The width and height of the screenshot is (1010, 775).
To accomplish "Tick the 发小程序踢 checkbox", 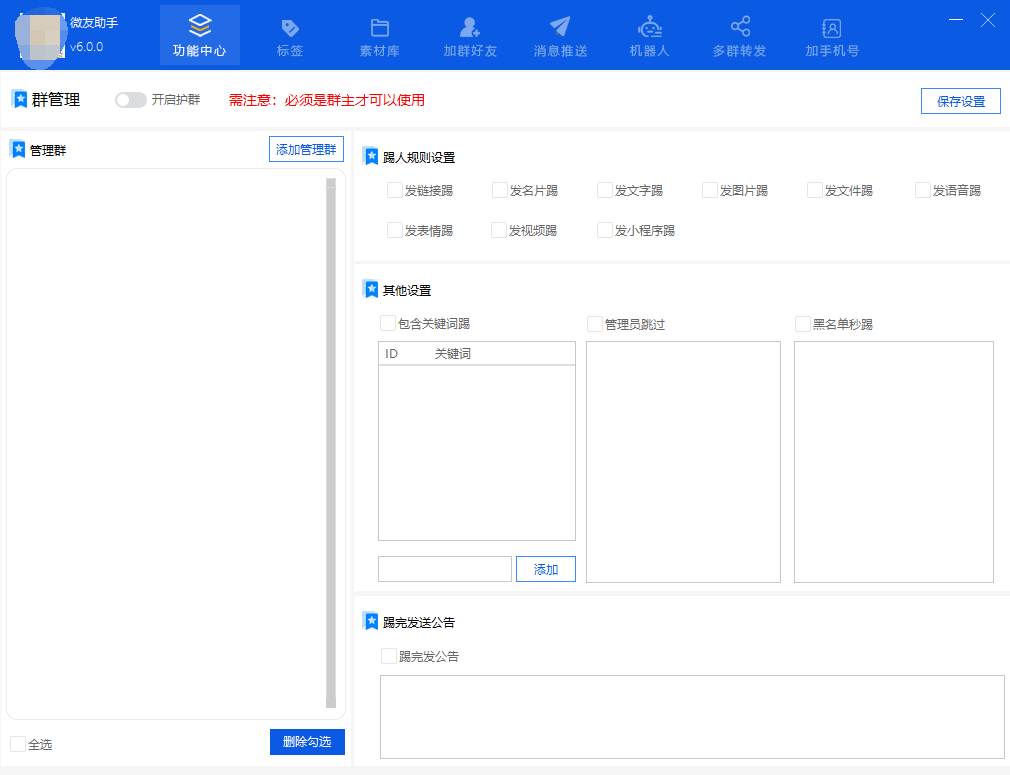I will [605, 230].
